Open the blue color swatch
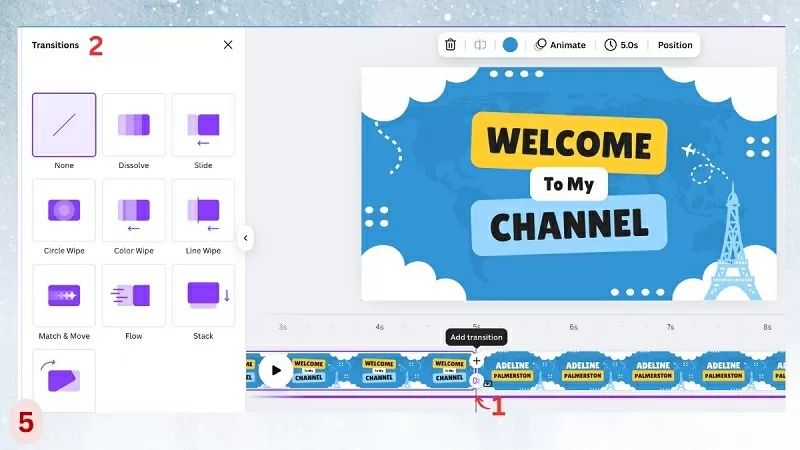 tap(510, 45)
